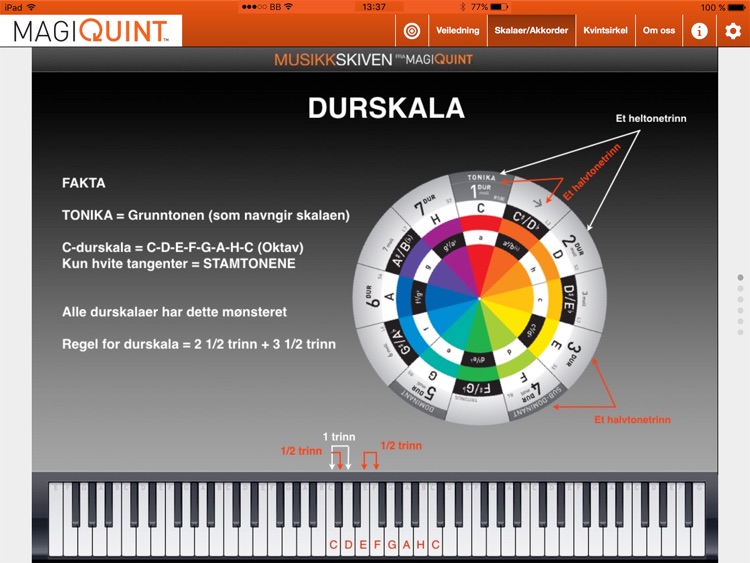Open the target disc icon in the top bar
750x563 pixels.
[x=412, y=31]
